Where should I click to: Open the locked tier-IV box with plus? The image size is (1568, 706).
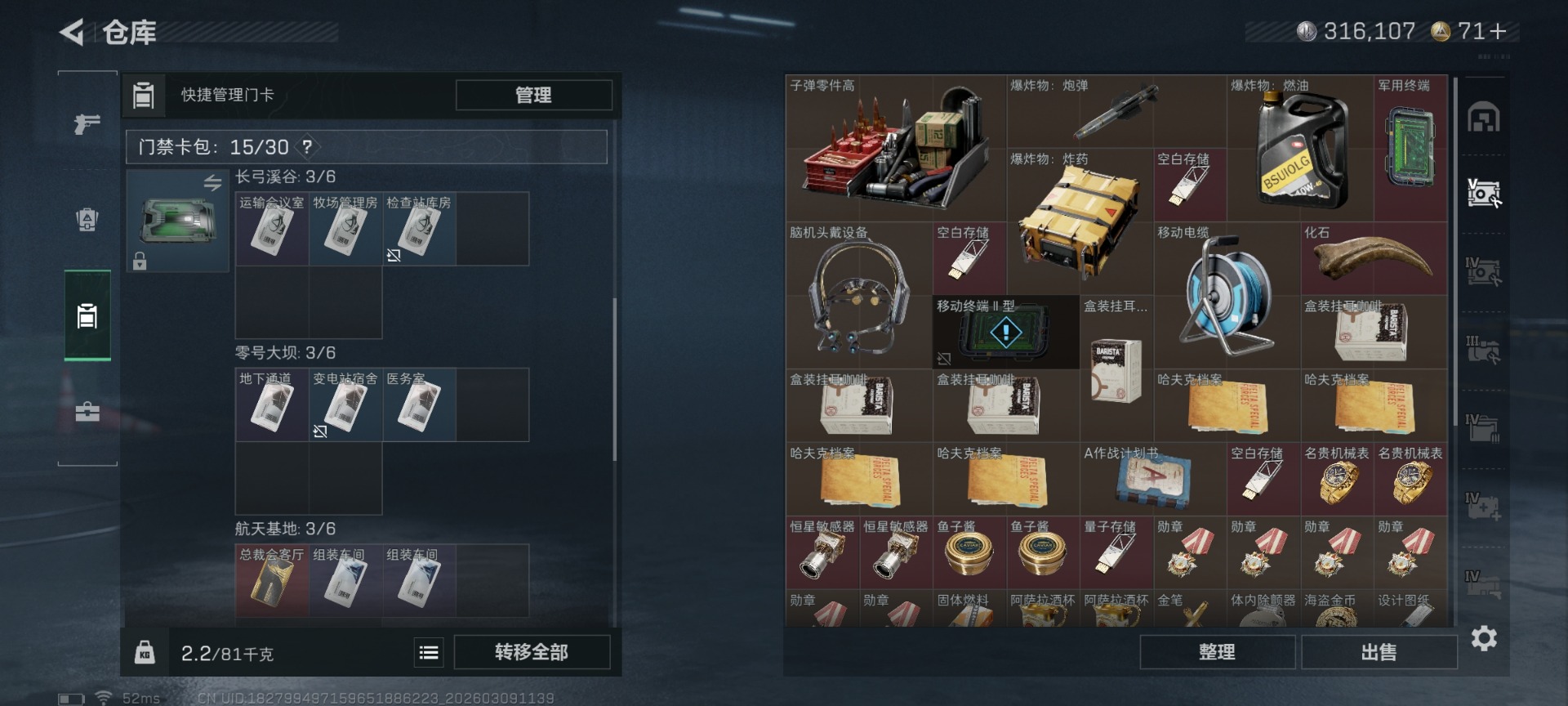point(1483,506)
